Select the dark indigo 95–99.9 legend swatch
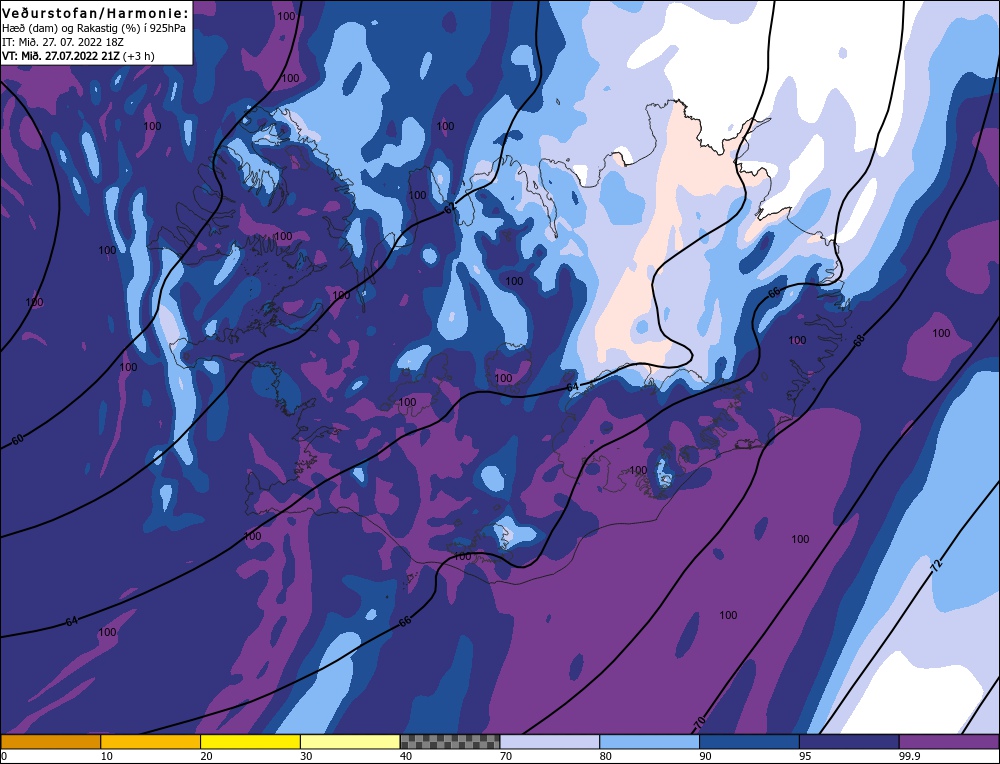The height and width of the screenshot is (764, 1000). 849,742
